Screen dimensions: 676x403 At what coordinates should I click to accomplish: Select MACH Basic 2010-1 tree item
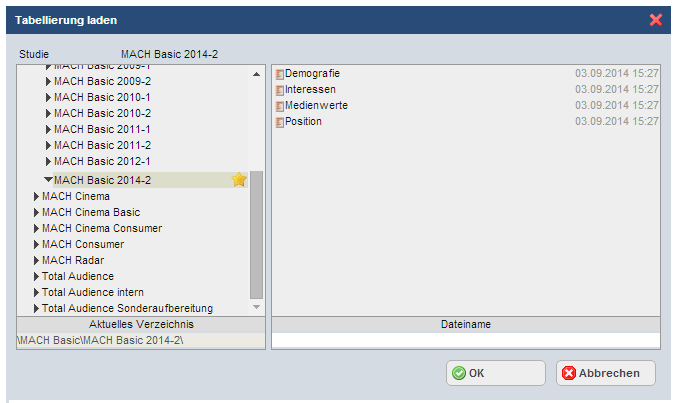pyautogui.click(x=102, y=97)
